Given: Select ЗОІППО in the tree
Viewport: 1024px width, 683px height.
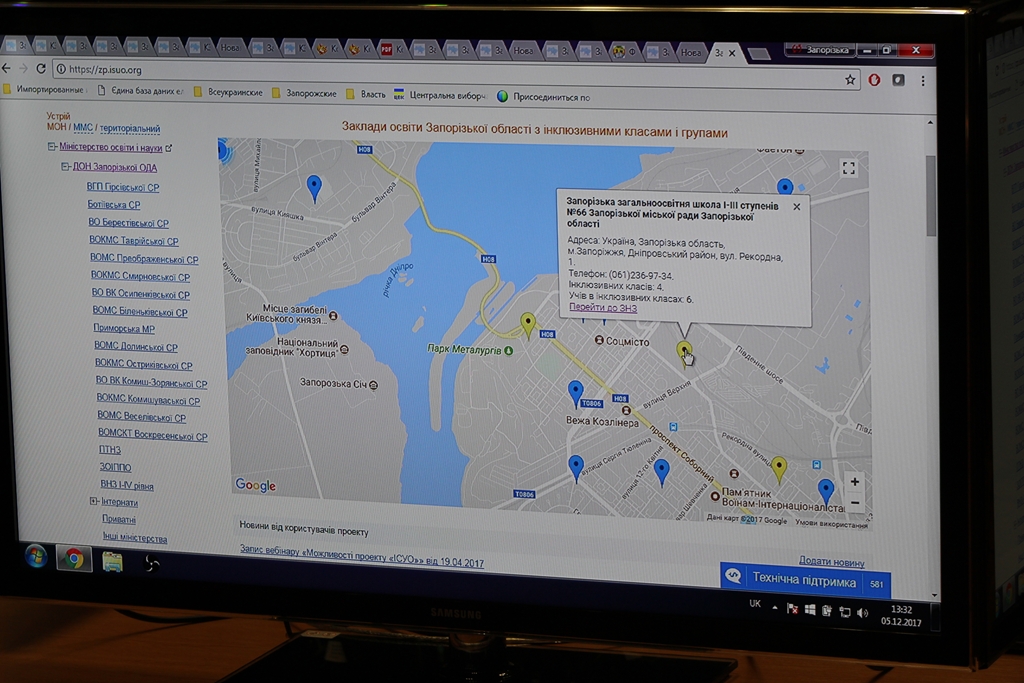Looking at the screenshot, I should 116,468.
